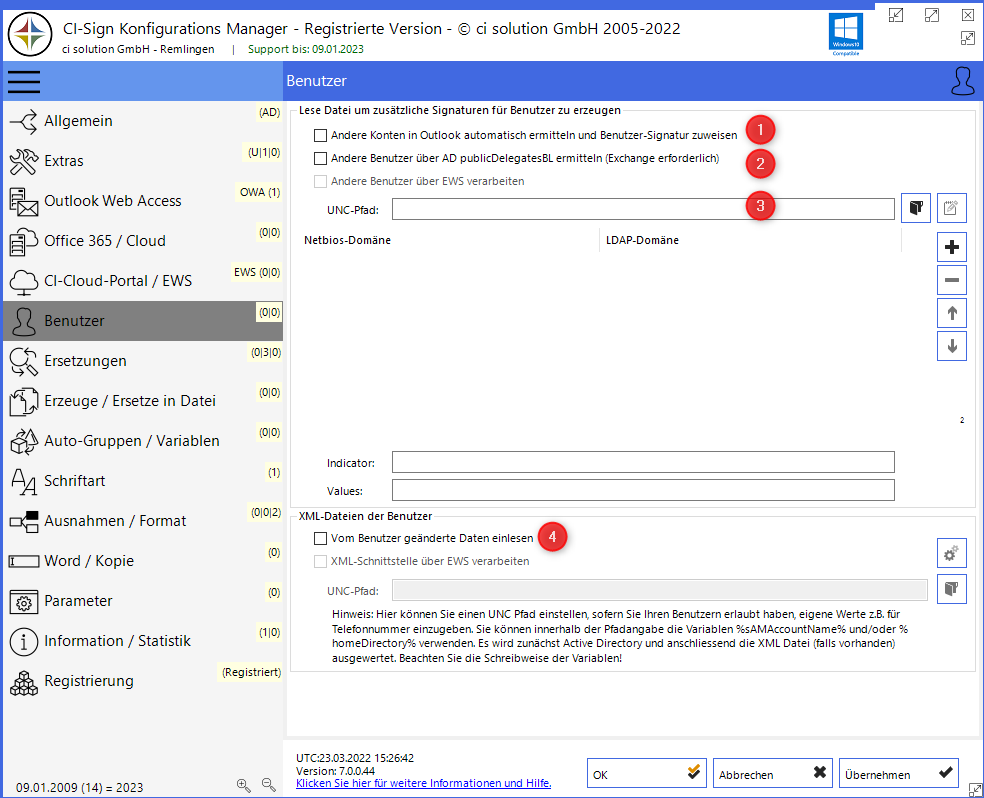Zoom in using magnifier plus icon
Image resolution: width=984 pixels, height=798 pixels.
click(243, 786)
